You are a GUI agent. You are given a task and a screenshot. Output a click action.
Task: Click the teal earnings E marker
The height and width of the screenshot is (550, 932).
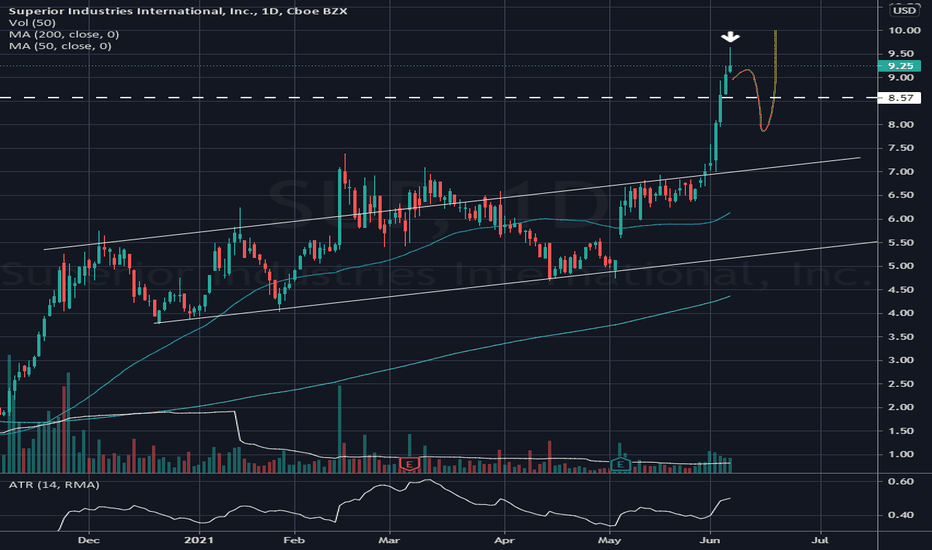(x=621, y=464)
